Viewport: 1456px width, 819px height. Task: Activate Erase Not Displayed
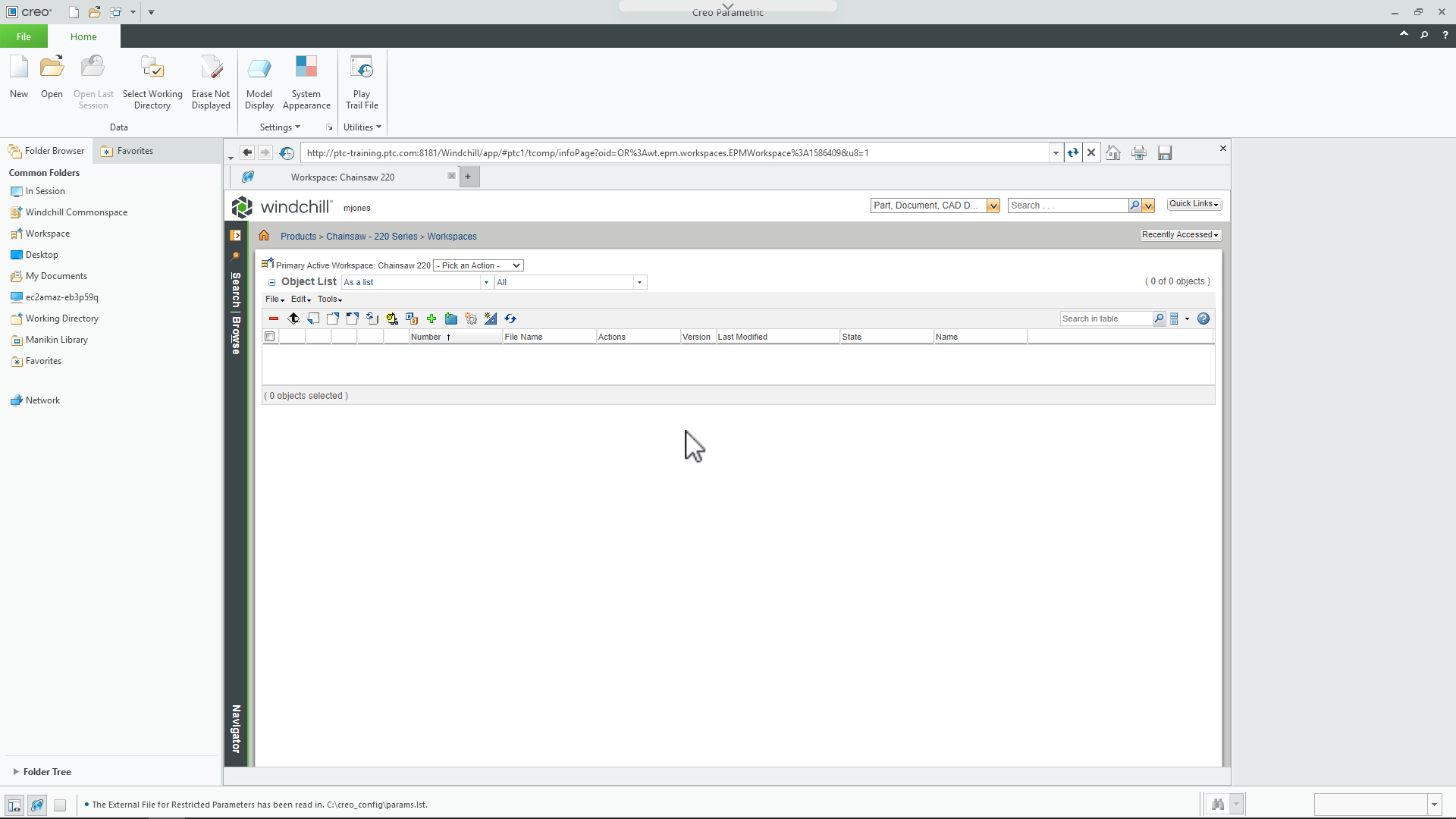210,81
